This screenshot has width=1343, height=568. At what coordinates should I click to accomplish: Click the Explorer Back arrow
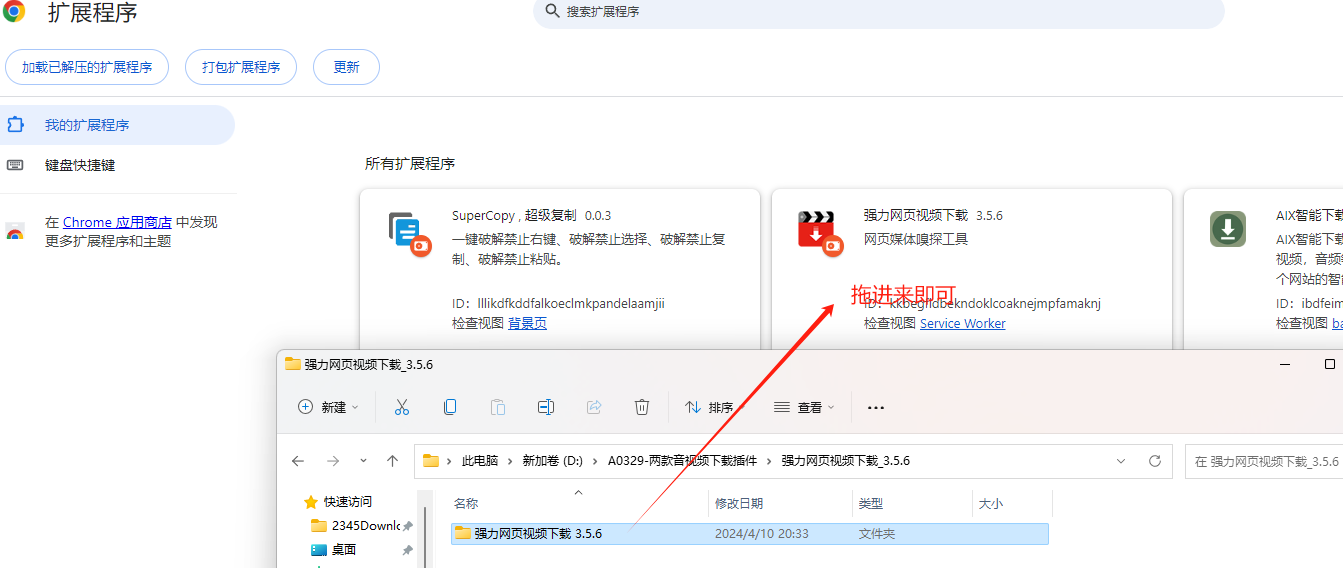(x=298, y=461)
